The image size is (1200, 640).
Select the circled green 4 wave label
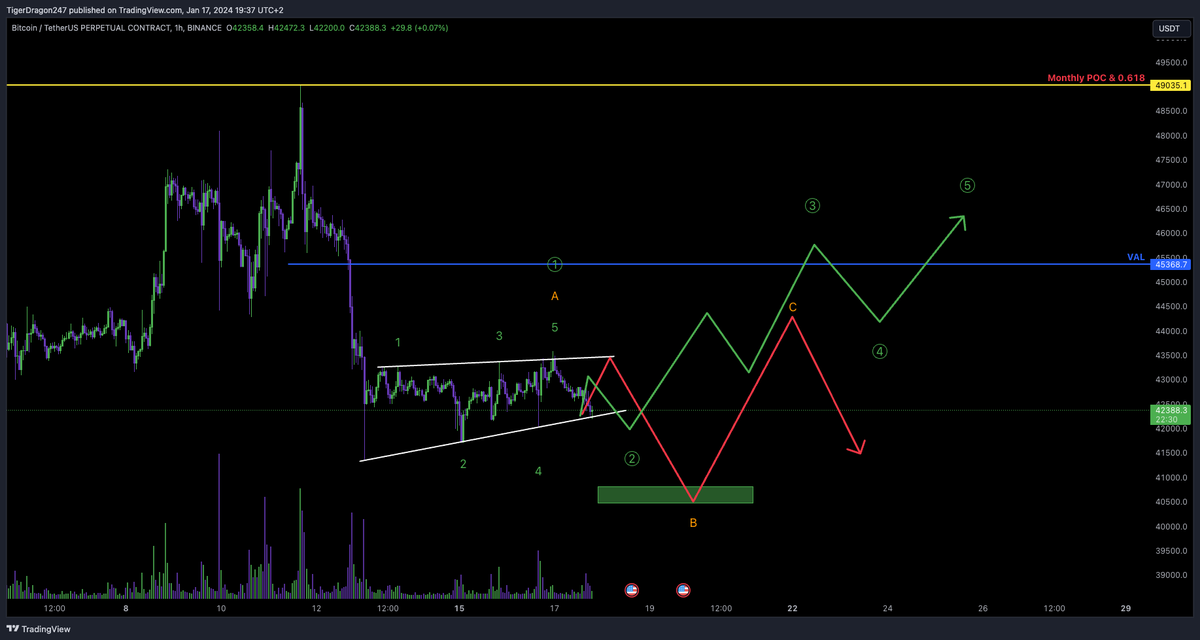pos(879,351)
